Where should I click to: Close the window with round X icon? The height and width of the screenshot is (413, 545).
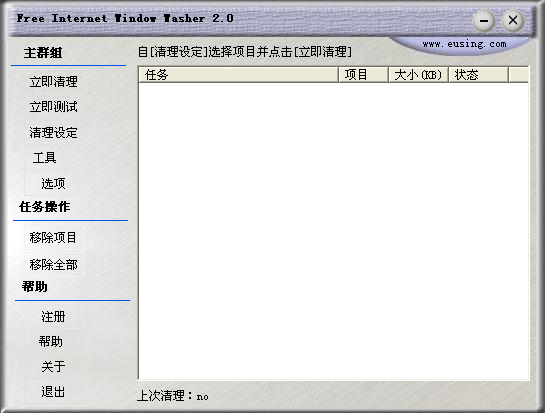click(x=513, y=20)
